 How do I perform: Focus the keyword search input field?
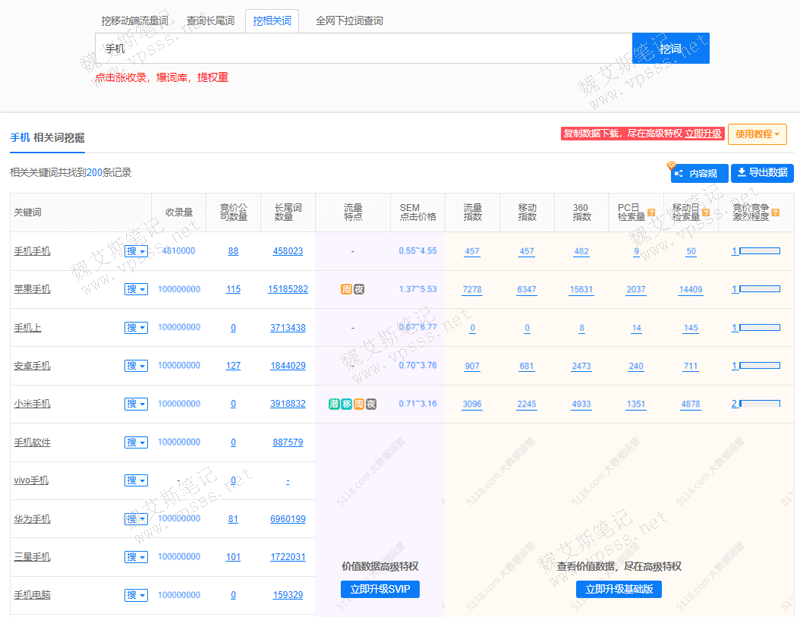(363, 48)
